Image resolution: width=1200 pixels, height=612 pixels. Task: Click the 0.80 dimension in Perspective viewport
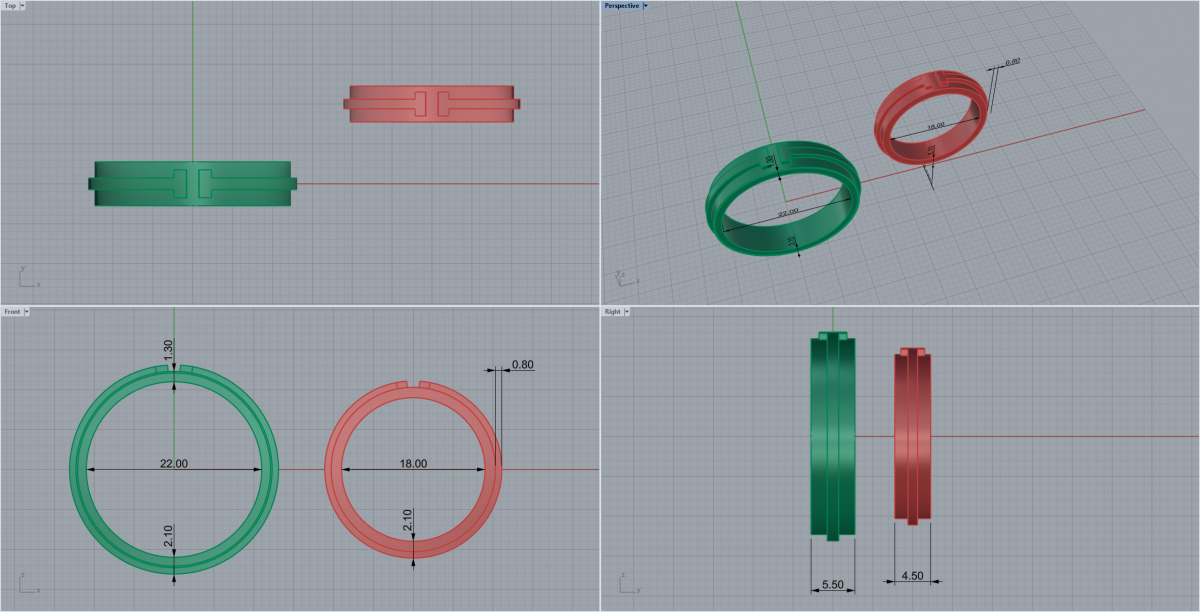1012,62
